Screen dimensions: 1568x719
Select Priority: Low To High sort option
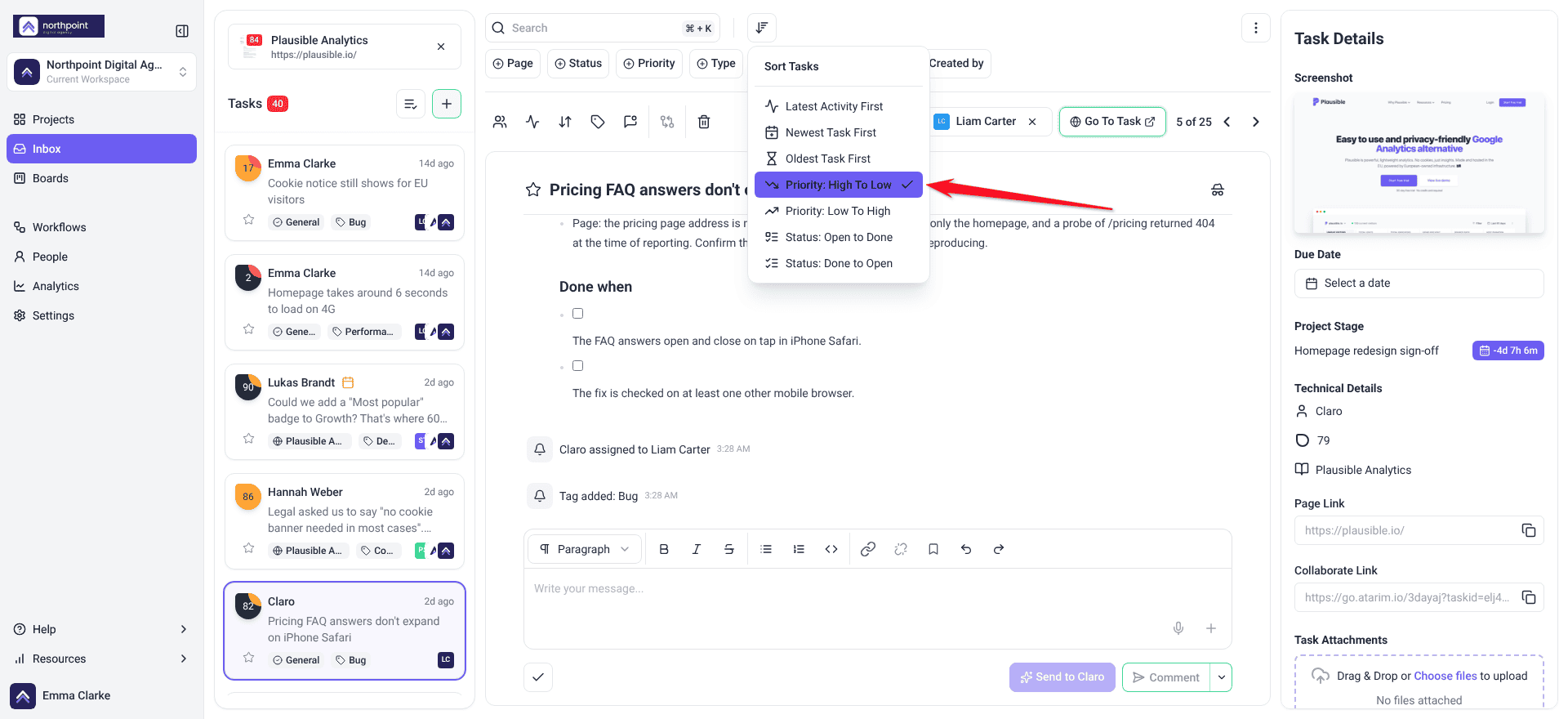[x=839, y=211]
